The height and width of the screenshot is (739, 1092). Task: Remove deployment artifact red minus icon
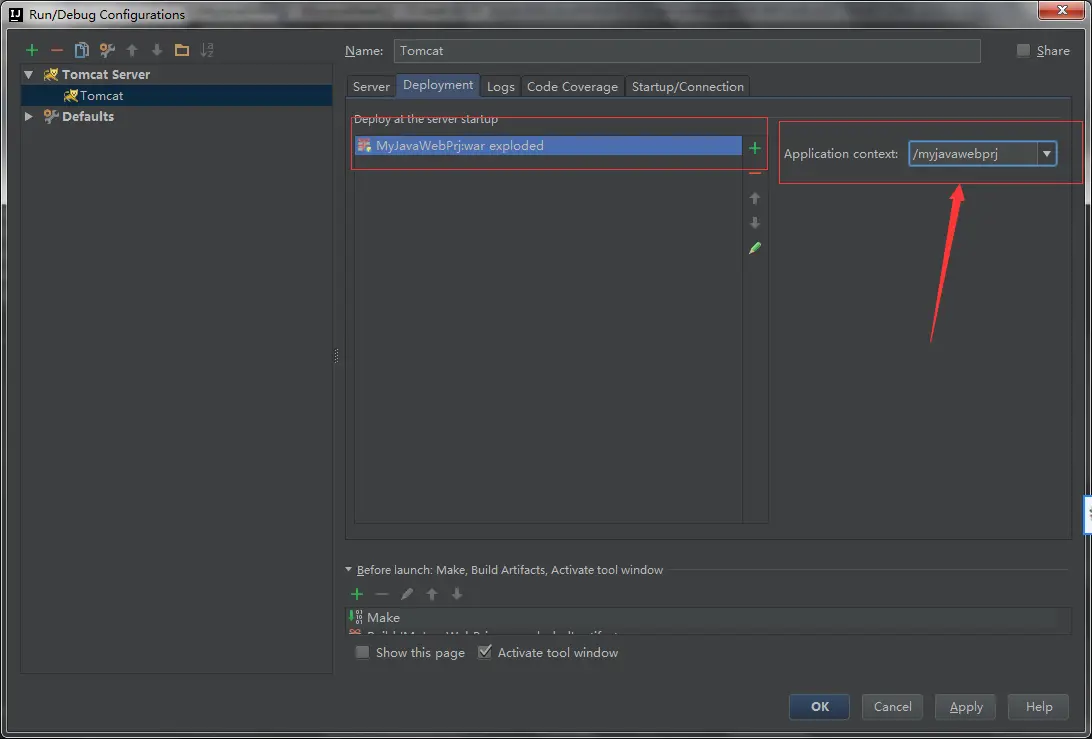tap(755, 173)
